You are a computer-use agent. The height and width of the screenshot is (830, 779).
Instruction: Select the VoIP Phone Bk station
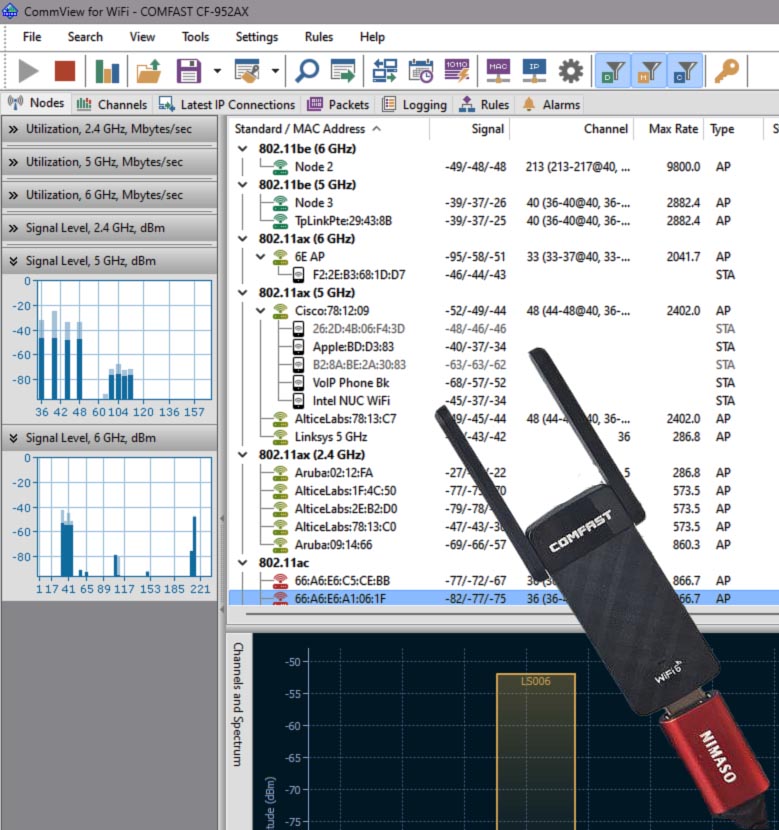coord(503,383)
